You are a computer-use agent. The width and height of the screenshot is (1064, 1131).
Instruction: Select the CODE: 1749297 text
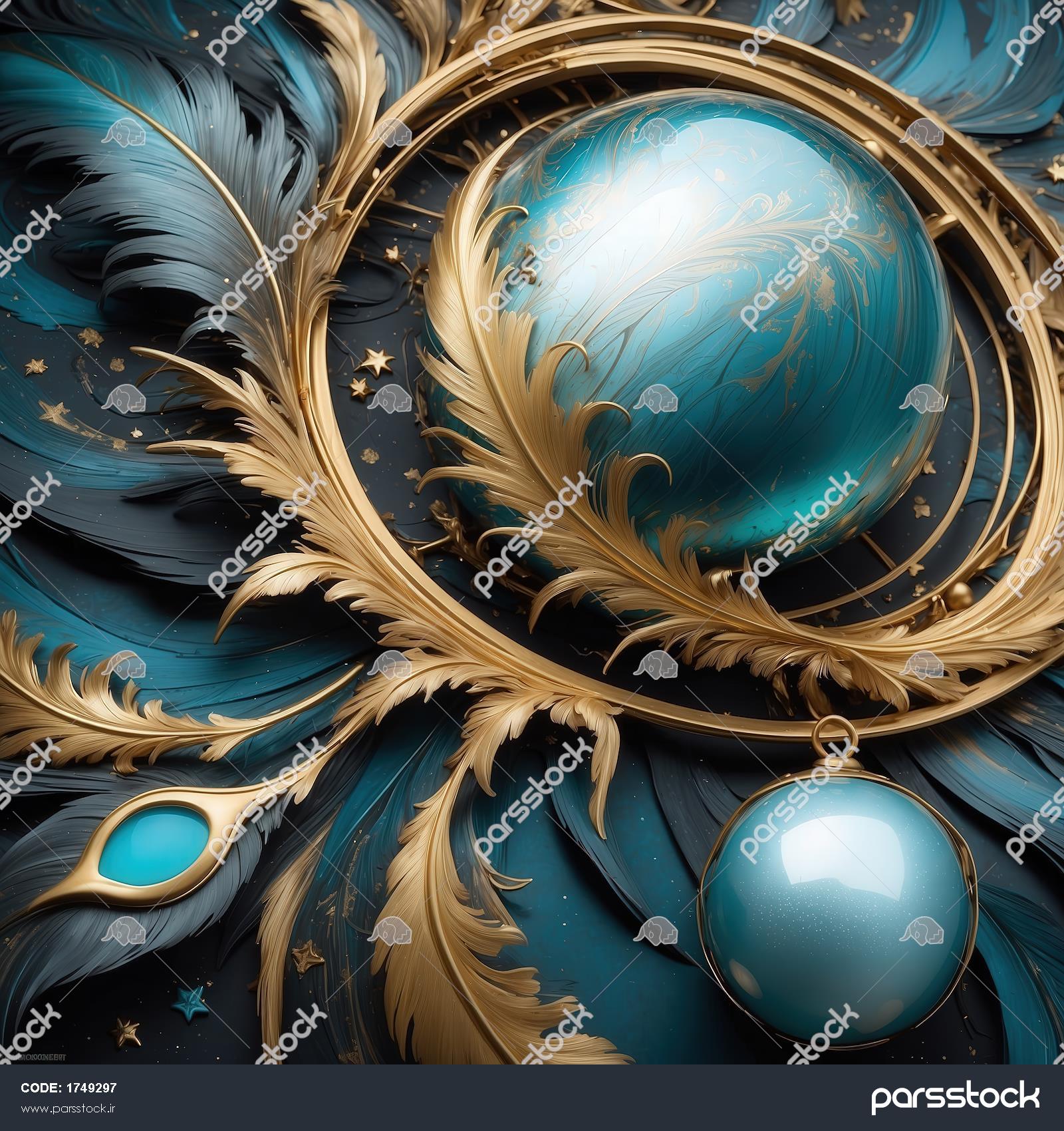point(69,1088)
